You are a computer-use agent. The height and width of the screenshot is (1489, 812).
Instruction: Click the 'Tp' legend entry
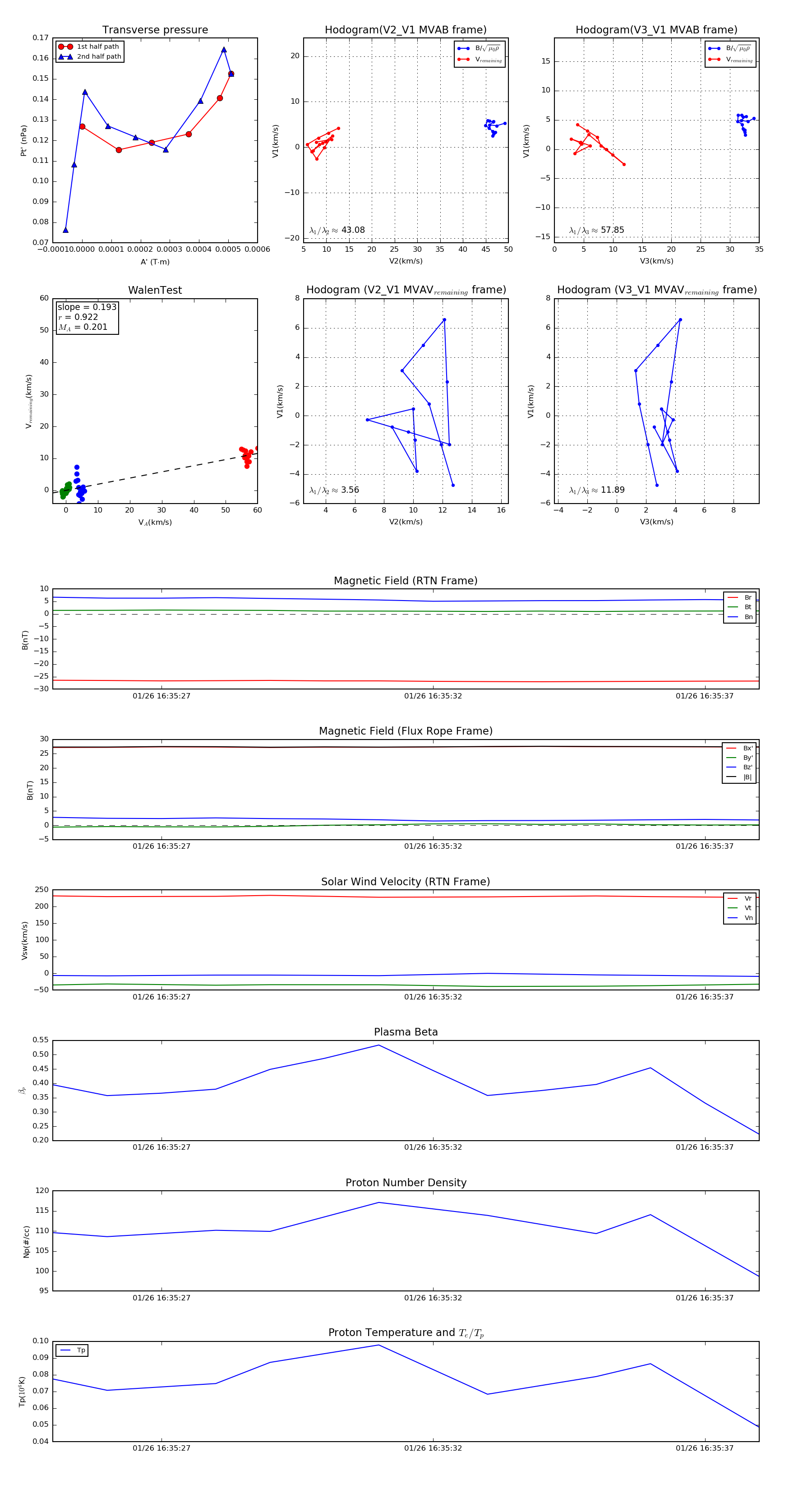[x=72, y=1350]
